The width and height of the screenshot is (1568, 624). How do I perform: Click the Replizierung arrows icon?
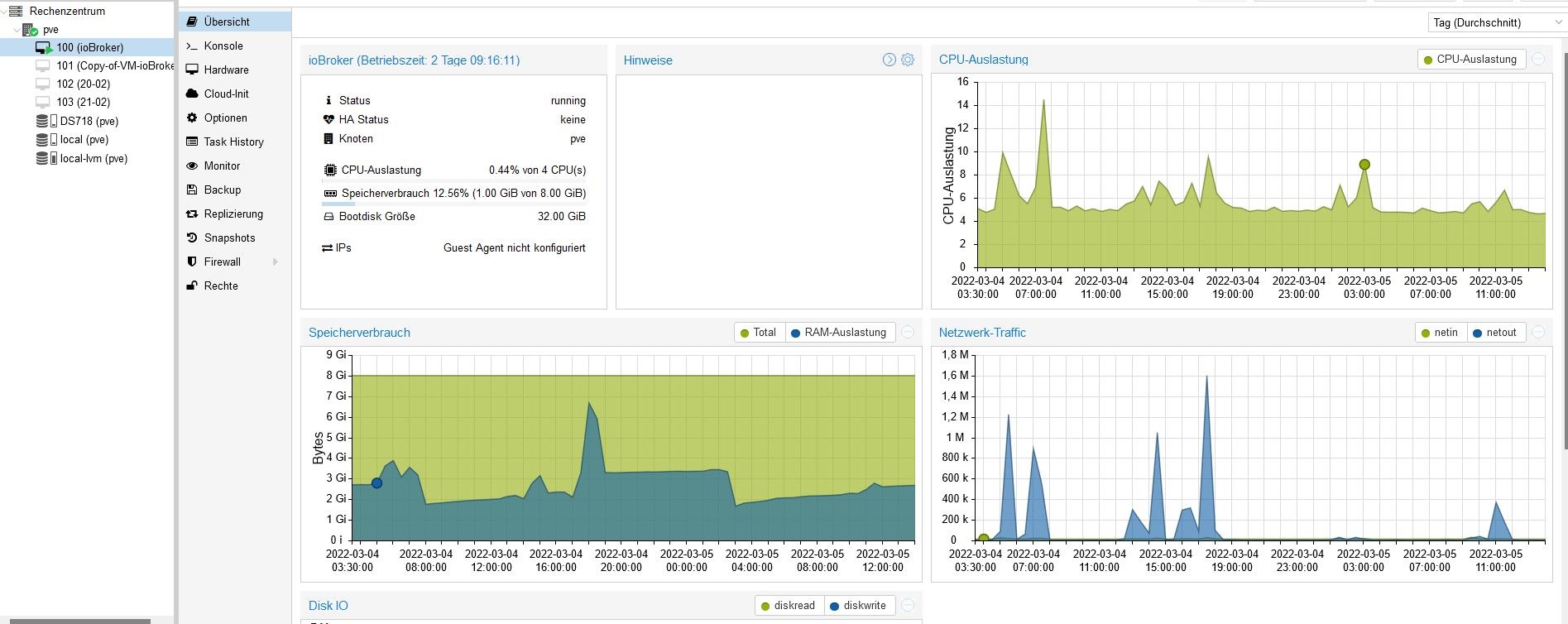(192, 214)
